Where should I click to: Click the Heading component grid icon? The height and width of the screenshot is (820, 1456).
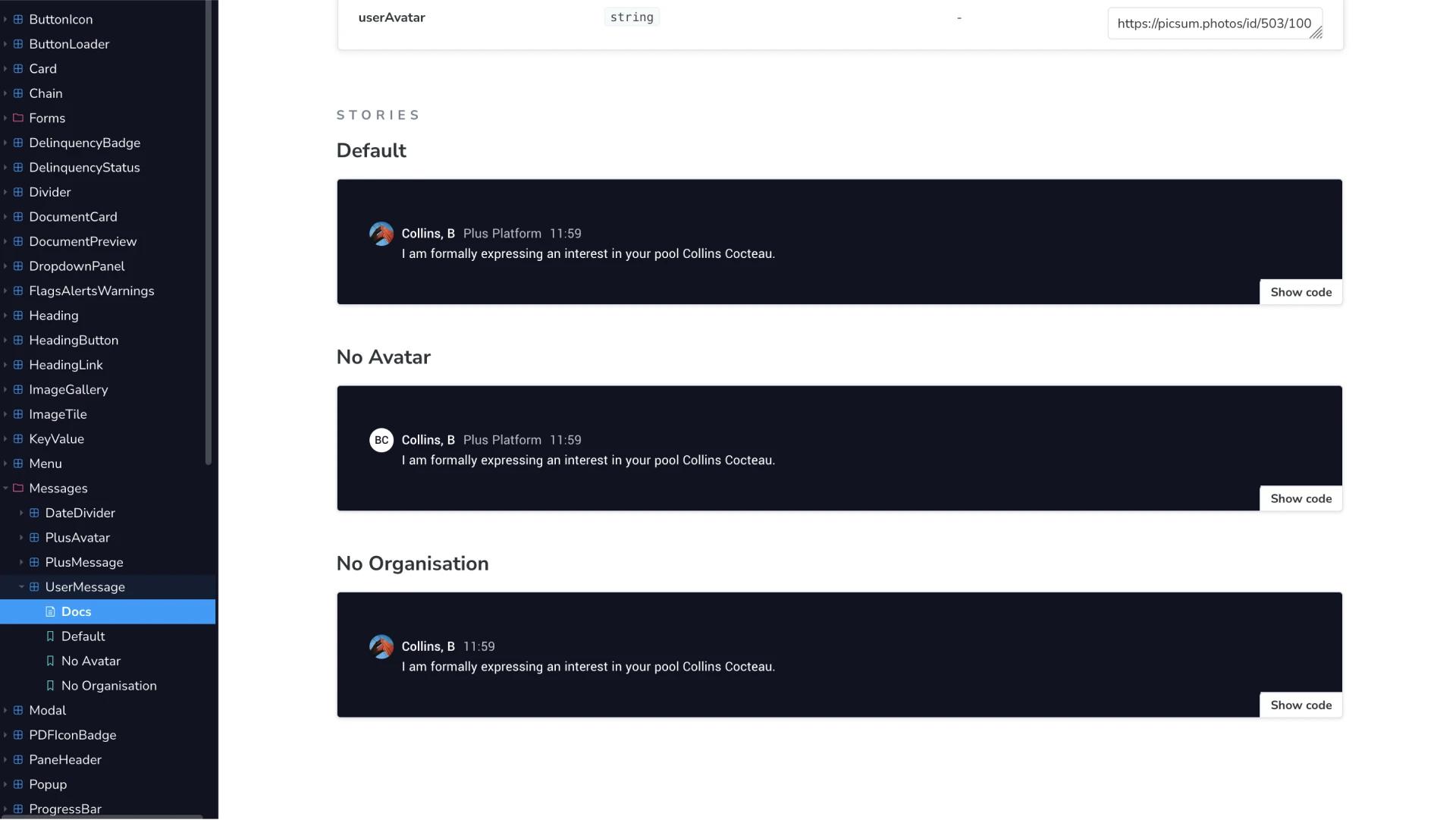(x=18, y=316)
